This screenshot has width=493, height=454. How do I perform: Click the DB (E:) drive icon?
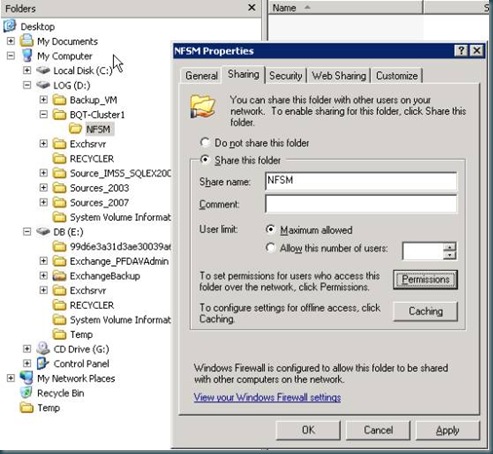[43, 231]
